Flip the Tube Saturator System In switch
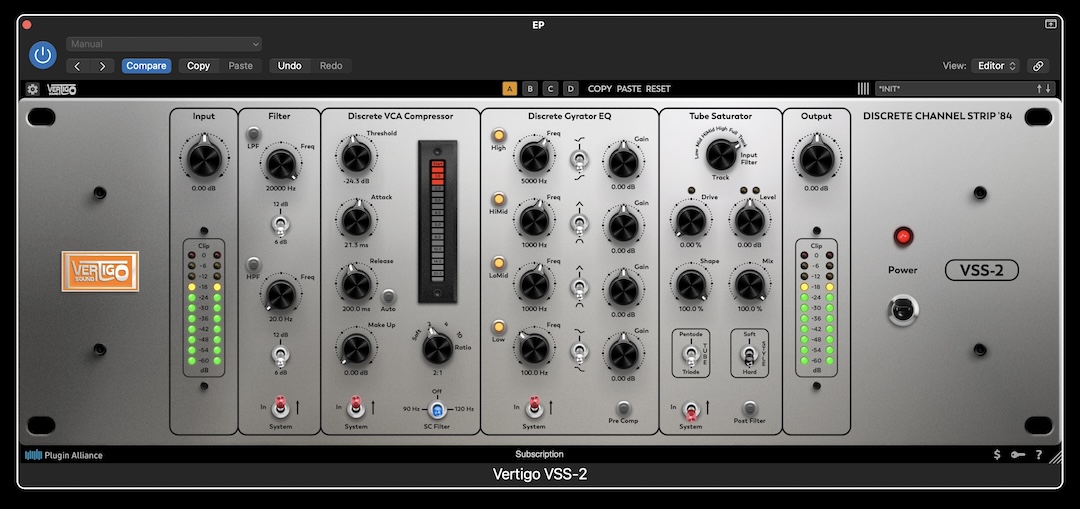This screenshot has width=1080, height=509. pyautogui.click(x=690, y=411)
